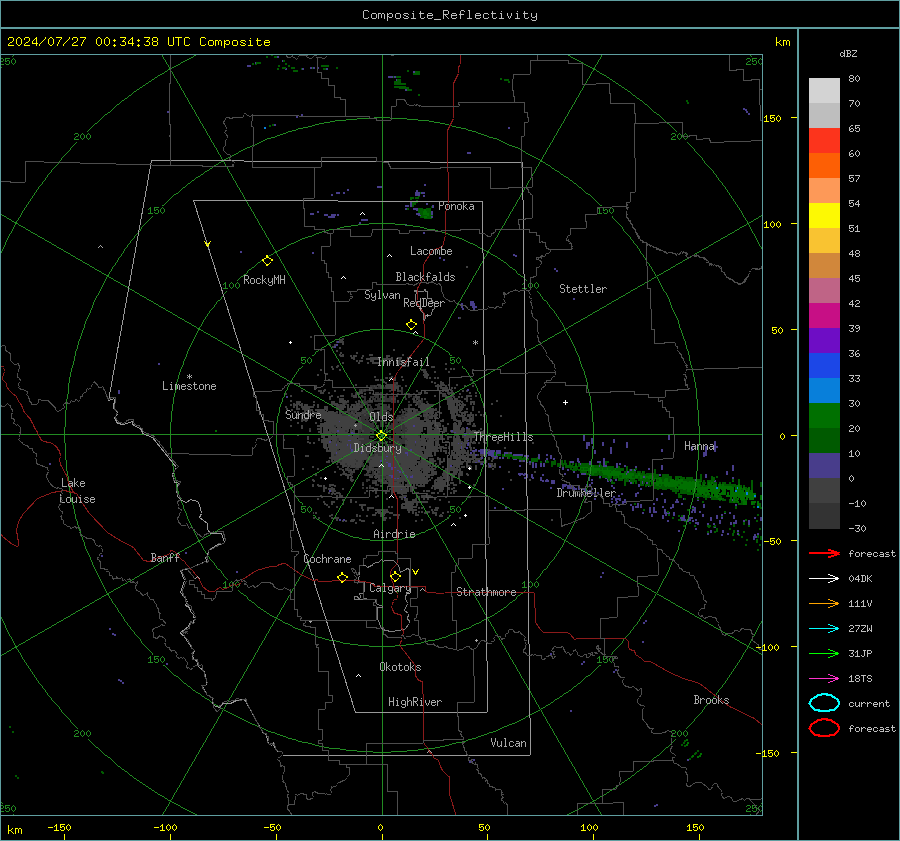Click the yellow diamond marker near RockyMH

point(267,261)
